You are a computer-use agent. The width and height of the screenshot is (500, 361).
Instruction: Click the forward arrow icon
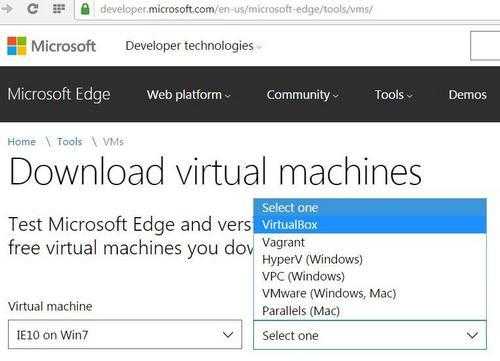point(7,9)
